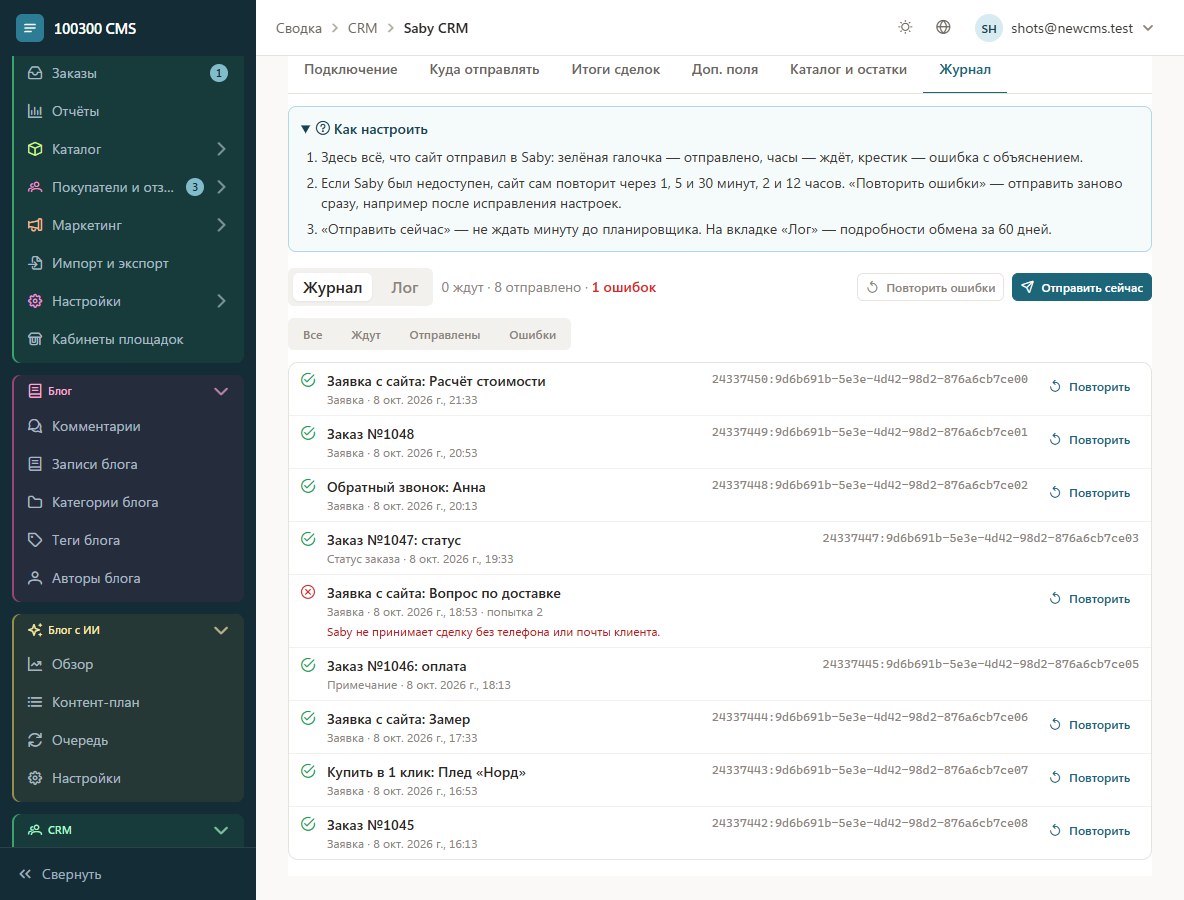Toggle the light theme sun icon
This screenshot has width=1184, height=900.
905,28
